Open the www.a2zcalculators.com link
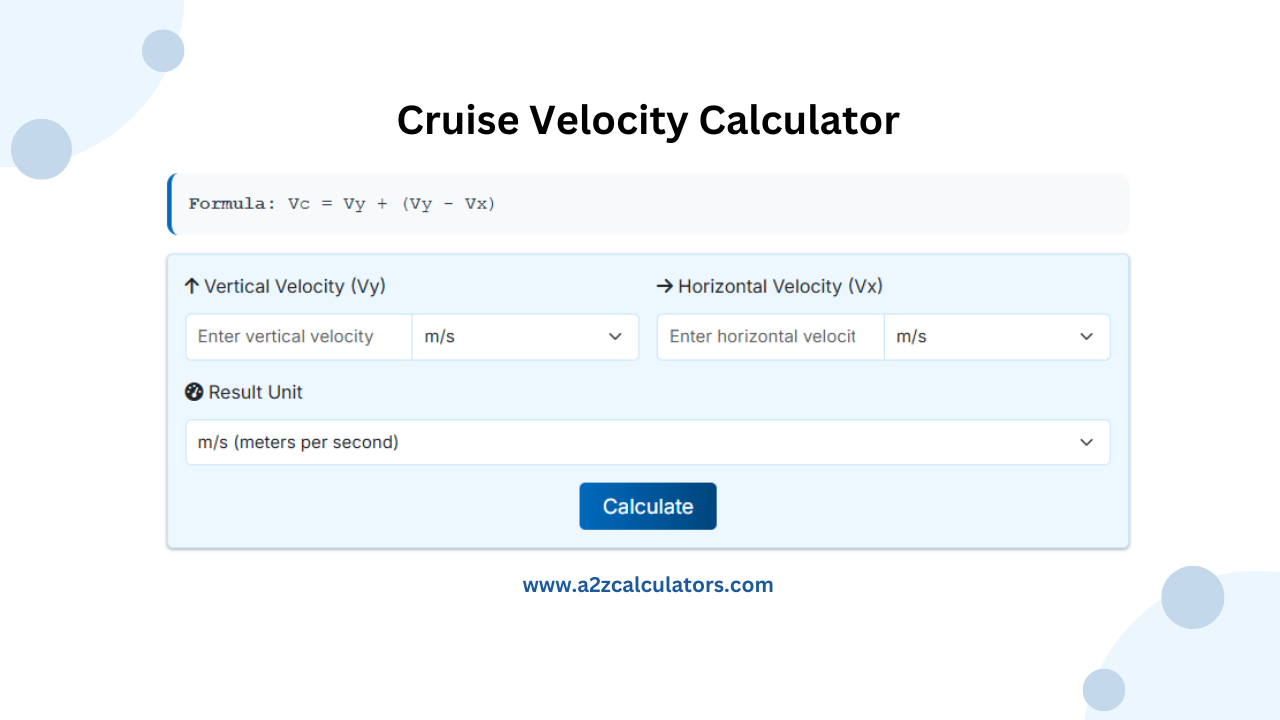 point(648,584)
